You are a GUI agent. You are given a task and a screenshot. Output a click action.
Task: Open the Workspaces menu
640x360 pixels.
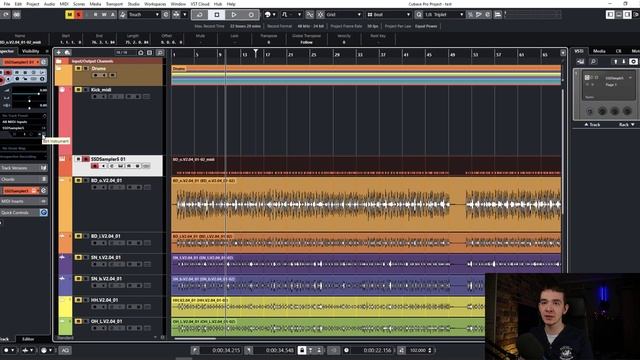point(155,4)
